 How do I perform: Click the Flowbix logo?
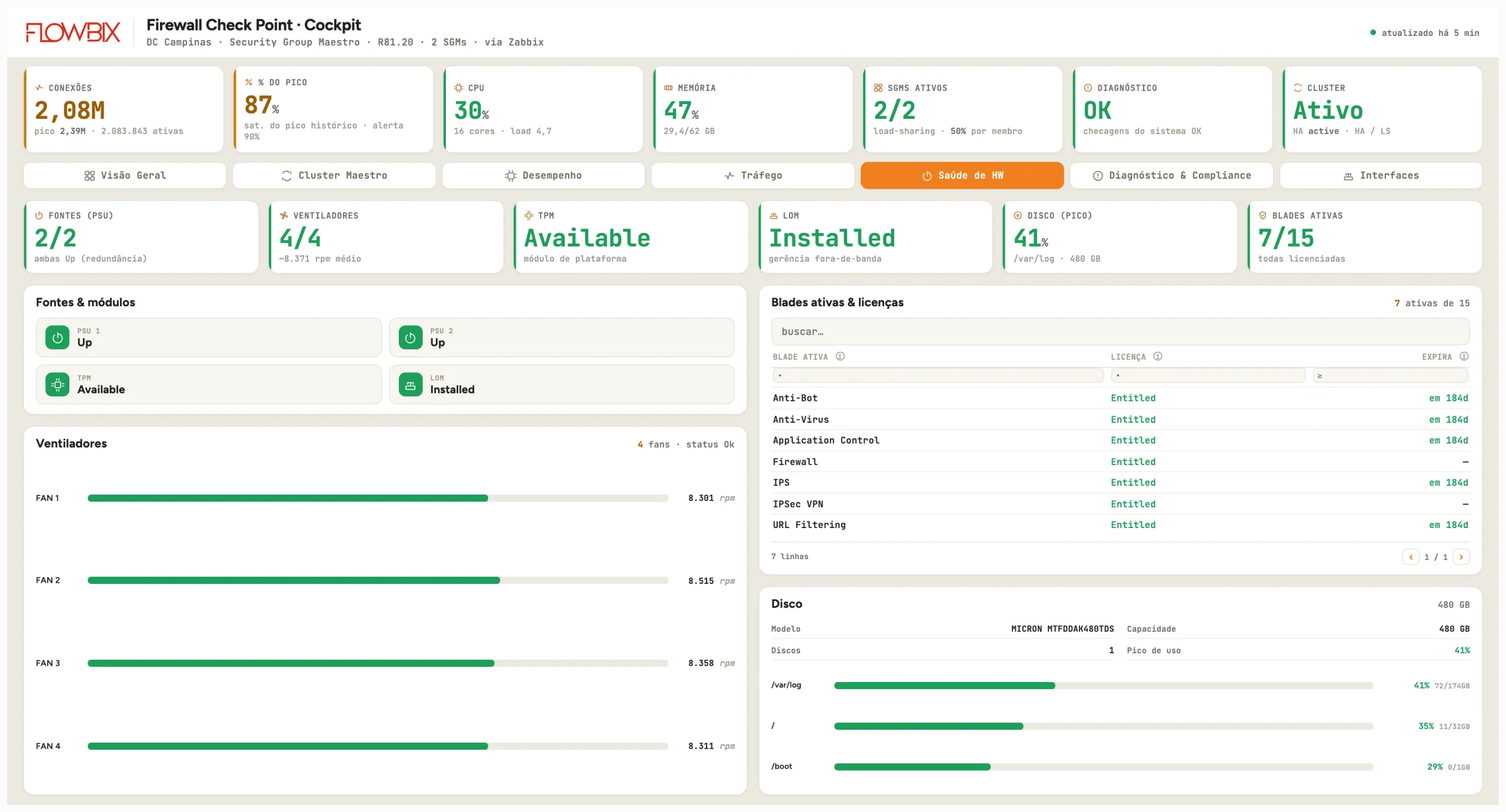tap(73, 32)
